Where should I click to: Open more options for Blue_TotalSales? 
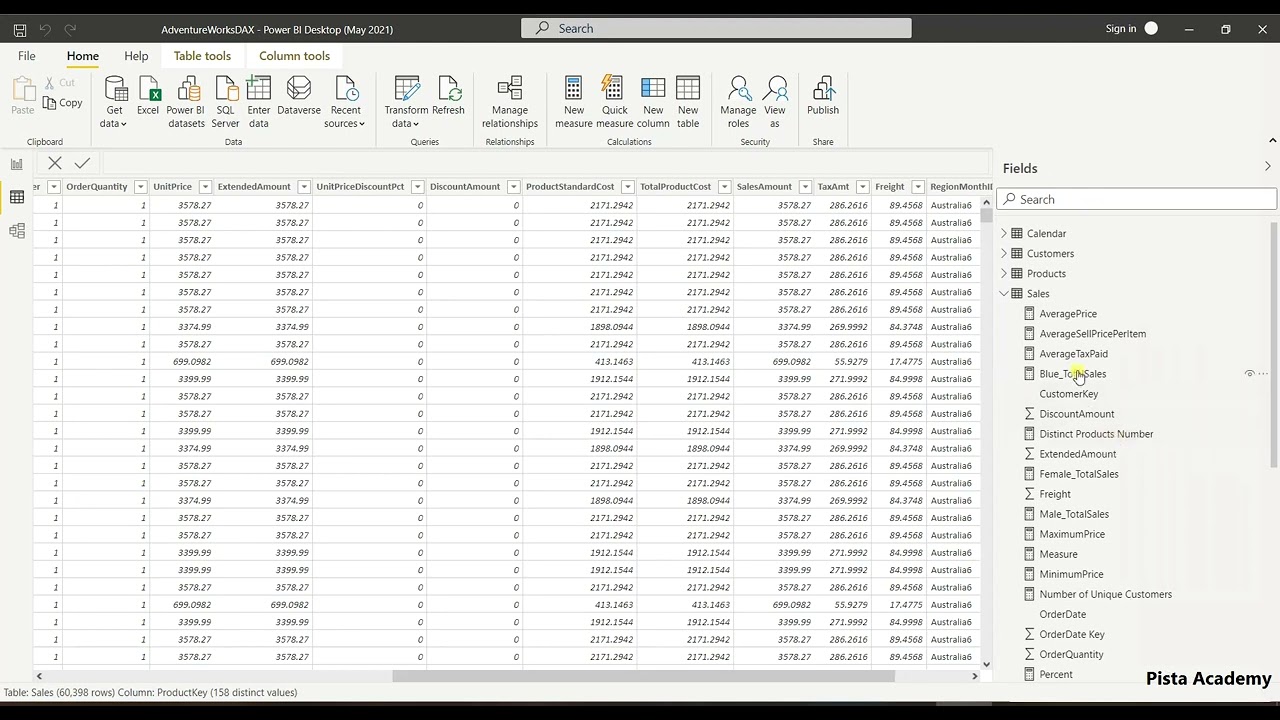(1264, 374)
